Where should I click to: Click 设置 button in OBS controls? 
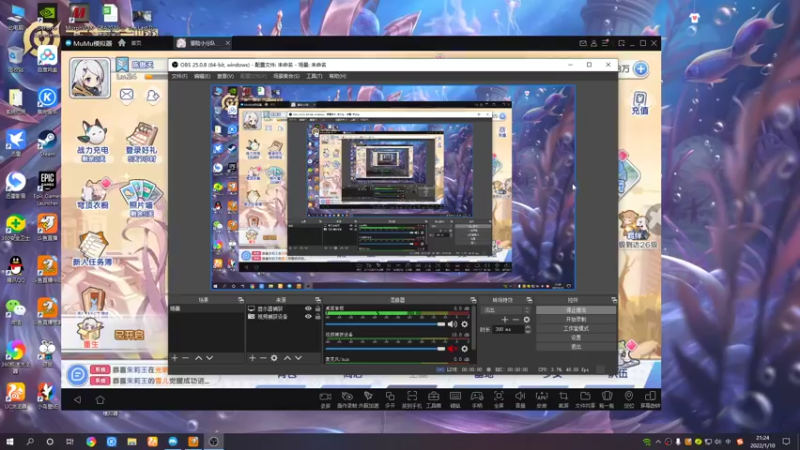point(576,337)
